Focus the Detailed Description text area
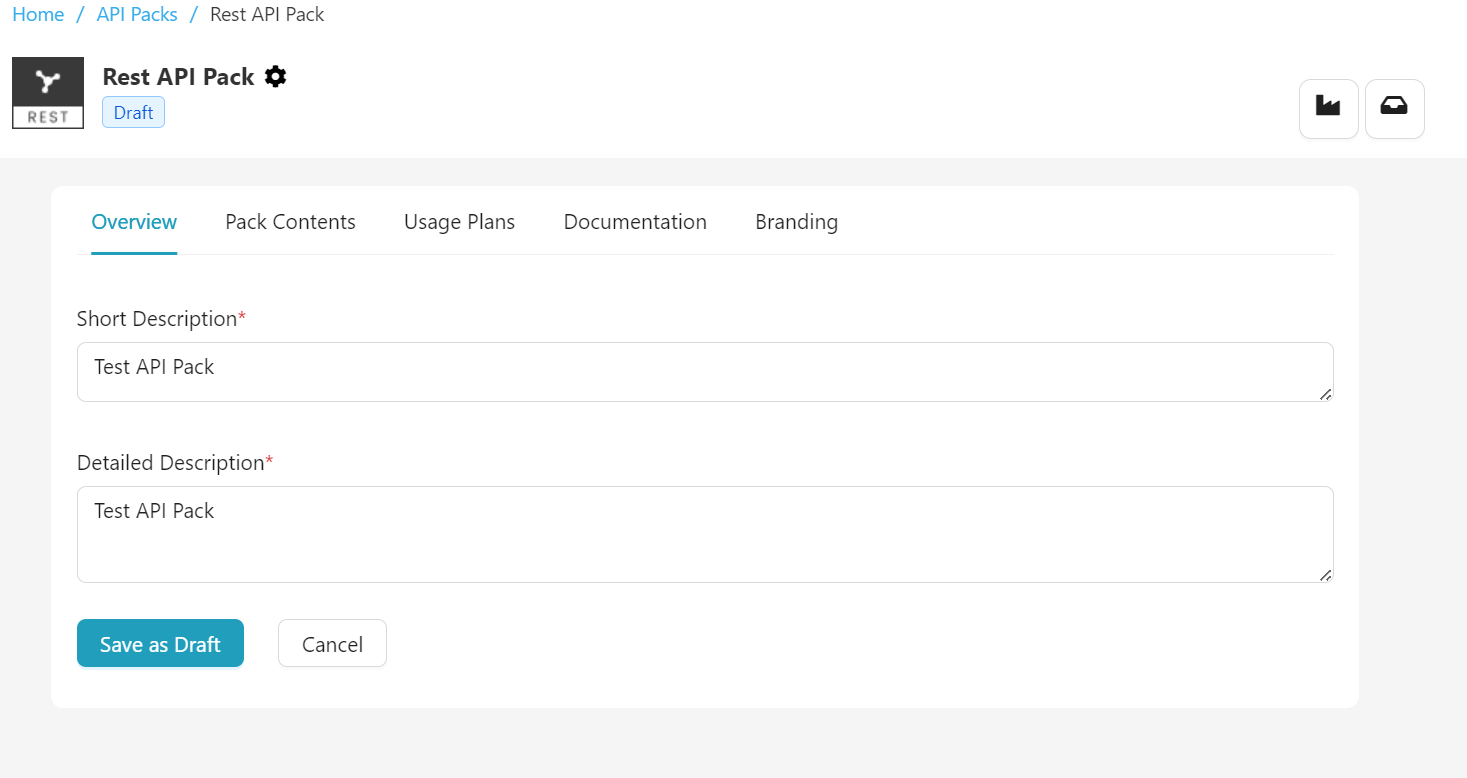The image size is (1467, 778). (704, 534)
